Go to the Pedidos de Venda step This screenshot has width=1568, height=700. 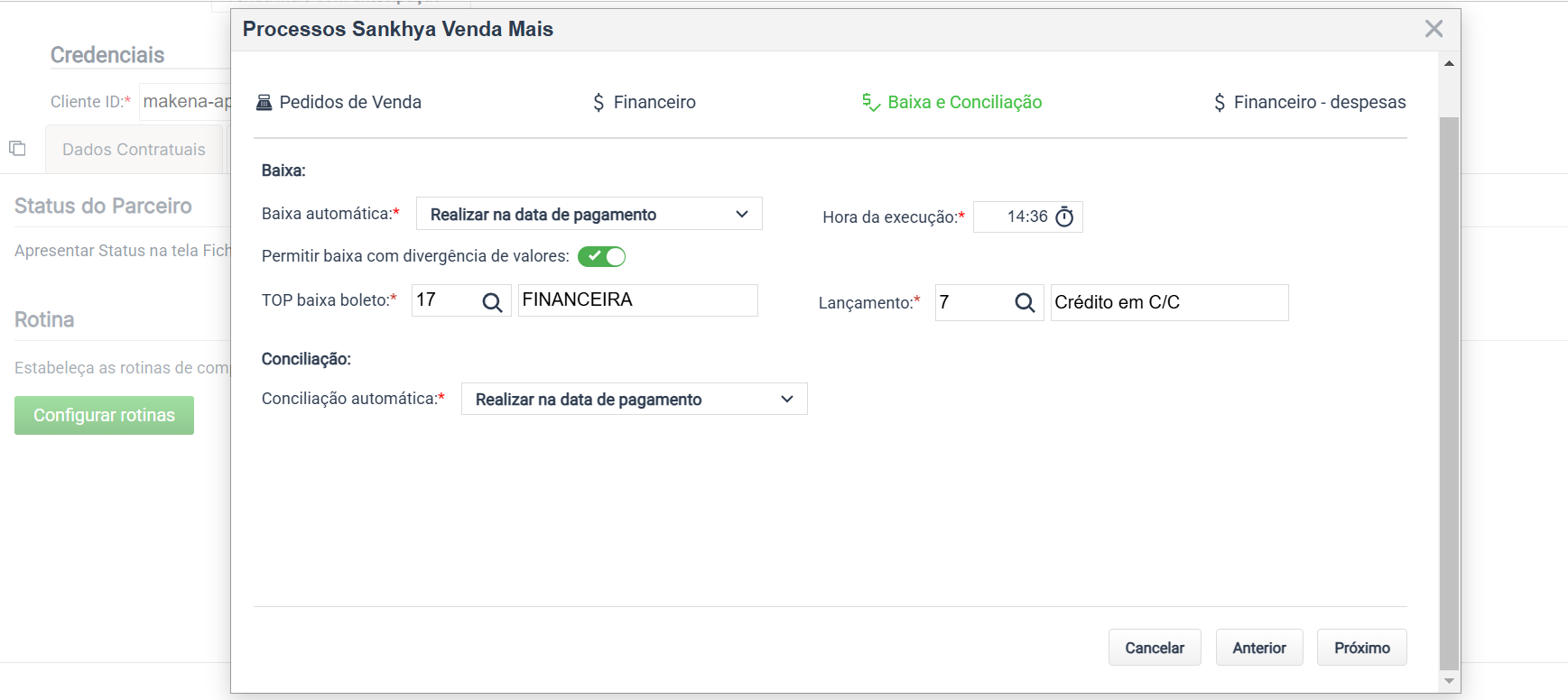pyautogui.click(x=339, y=103)
